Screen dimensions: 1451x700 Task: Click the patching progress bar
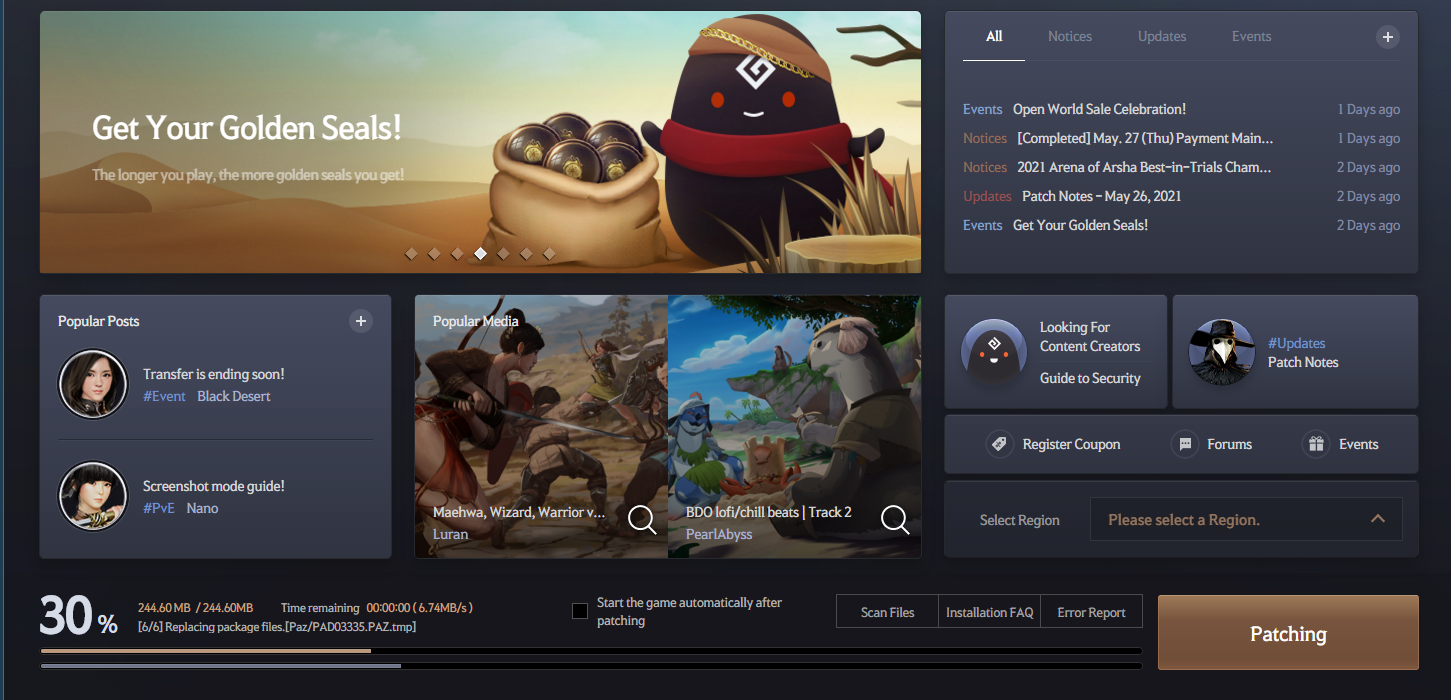[590, 651]
